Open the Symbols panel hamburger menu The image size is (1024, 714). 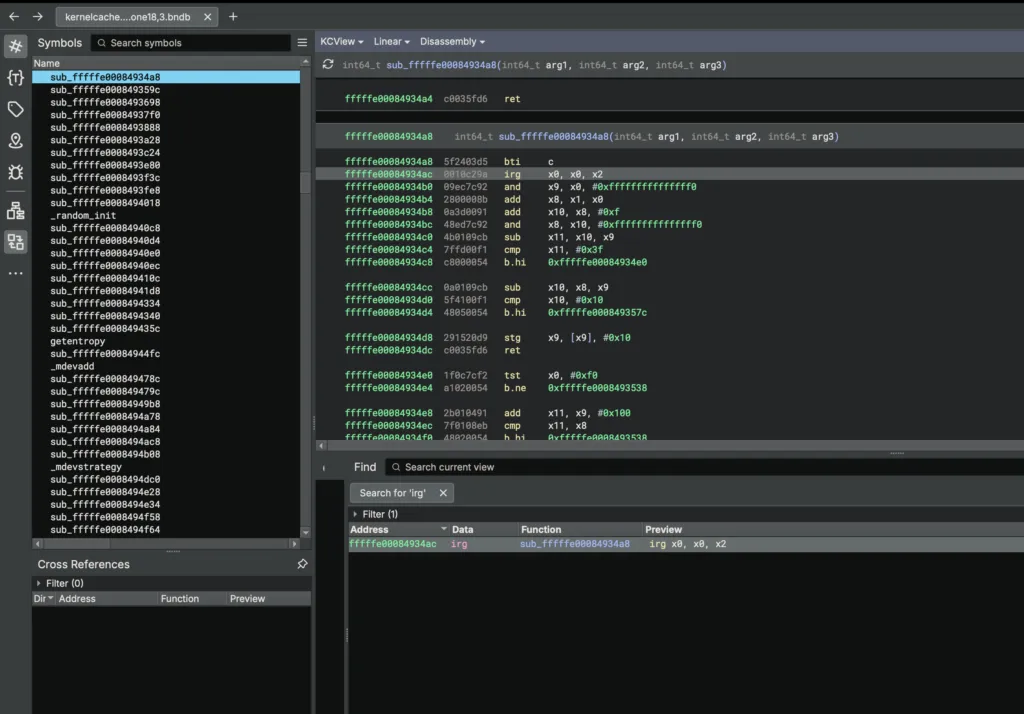tap(302, 42)
